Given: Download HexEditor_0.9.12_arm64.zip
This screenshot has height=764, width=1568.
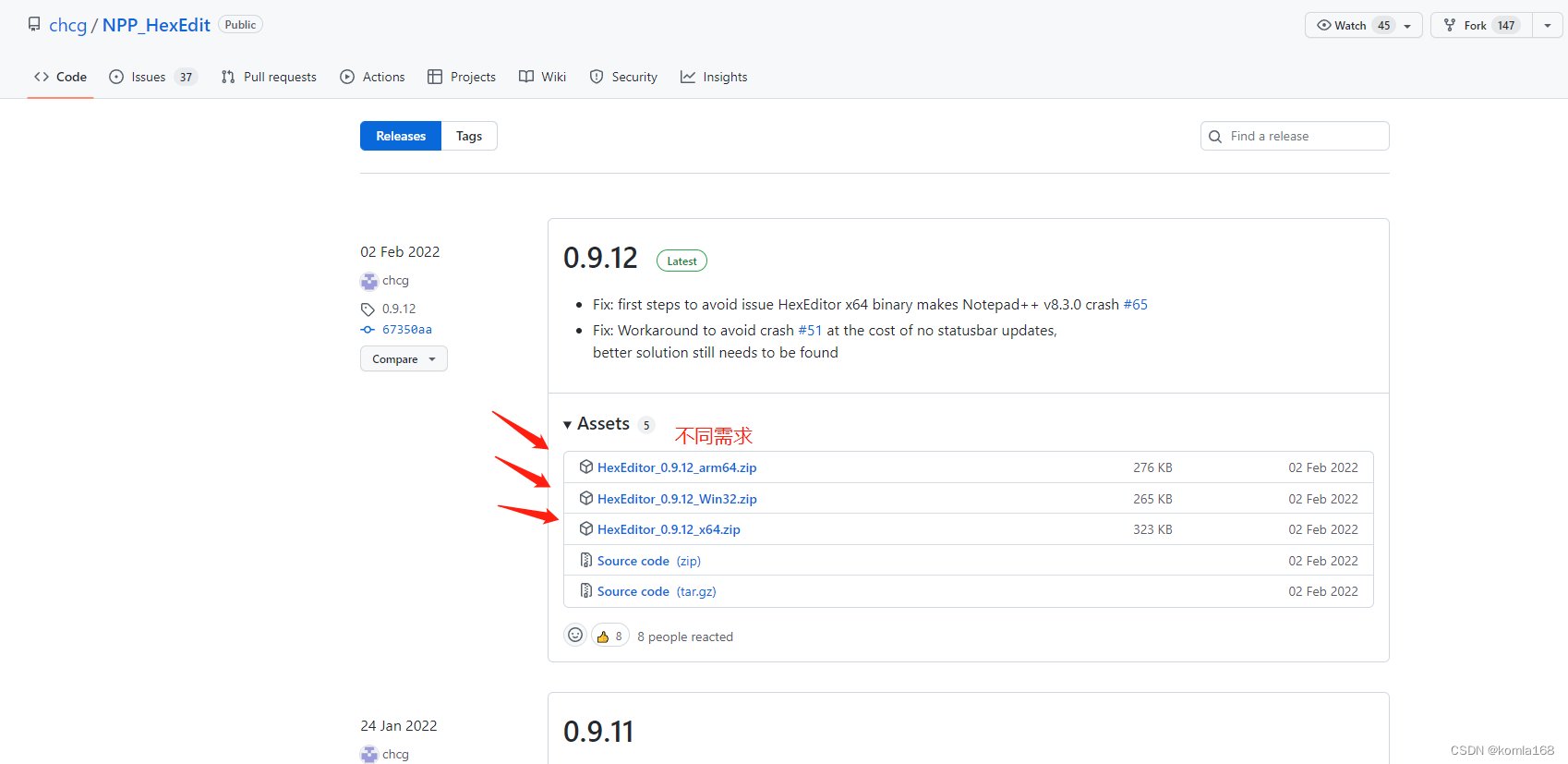Looking at the screenshot, I should [677, 467].
